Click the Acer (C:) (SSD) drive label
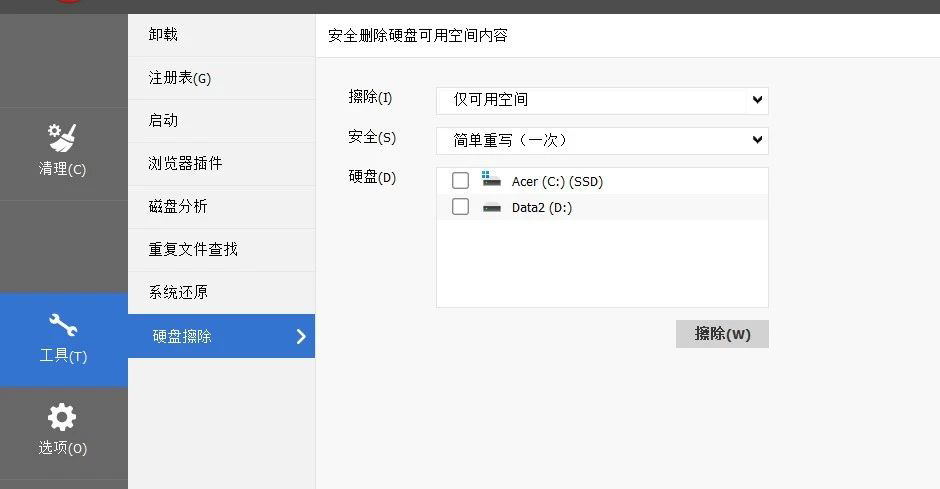The height and width of the screenshot is (489, 940). pyautogui.click(x=557, y=182)
